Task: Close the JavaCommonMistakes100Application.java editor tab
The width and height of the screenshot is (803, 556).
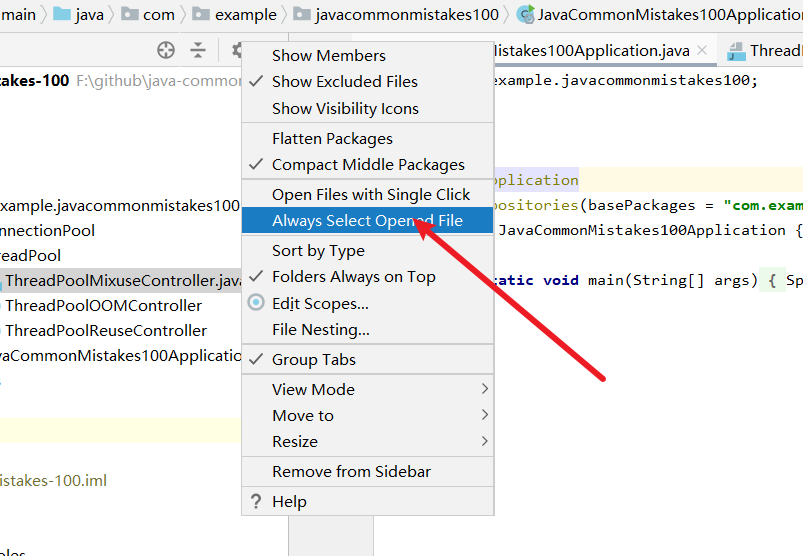Action: [702, 51]
